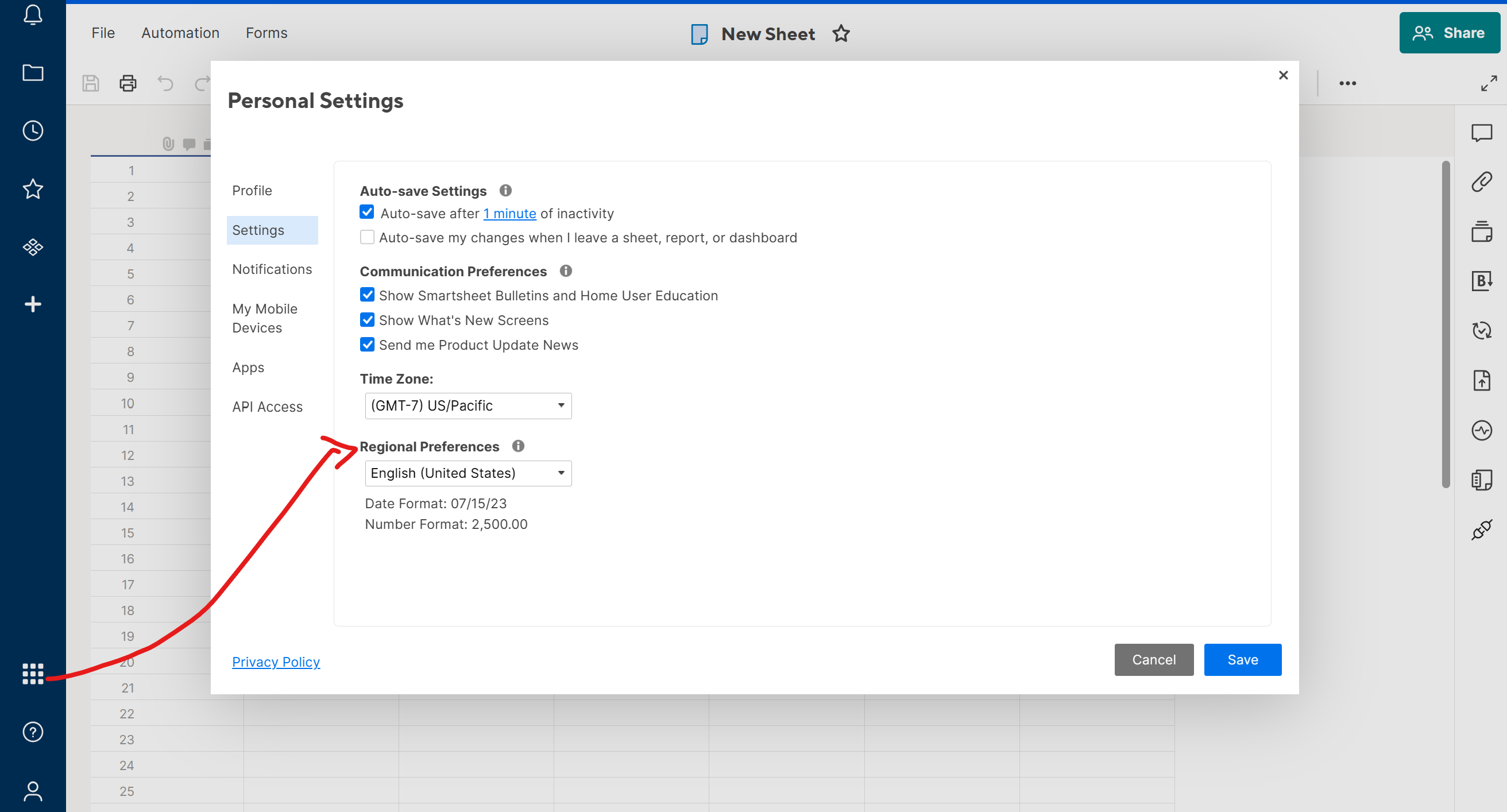Click the Create plus icon
Viewport: 1507px width, 812px height.
pyautogui.click(x=33, y=304)
